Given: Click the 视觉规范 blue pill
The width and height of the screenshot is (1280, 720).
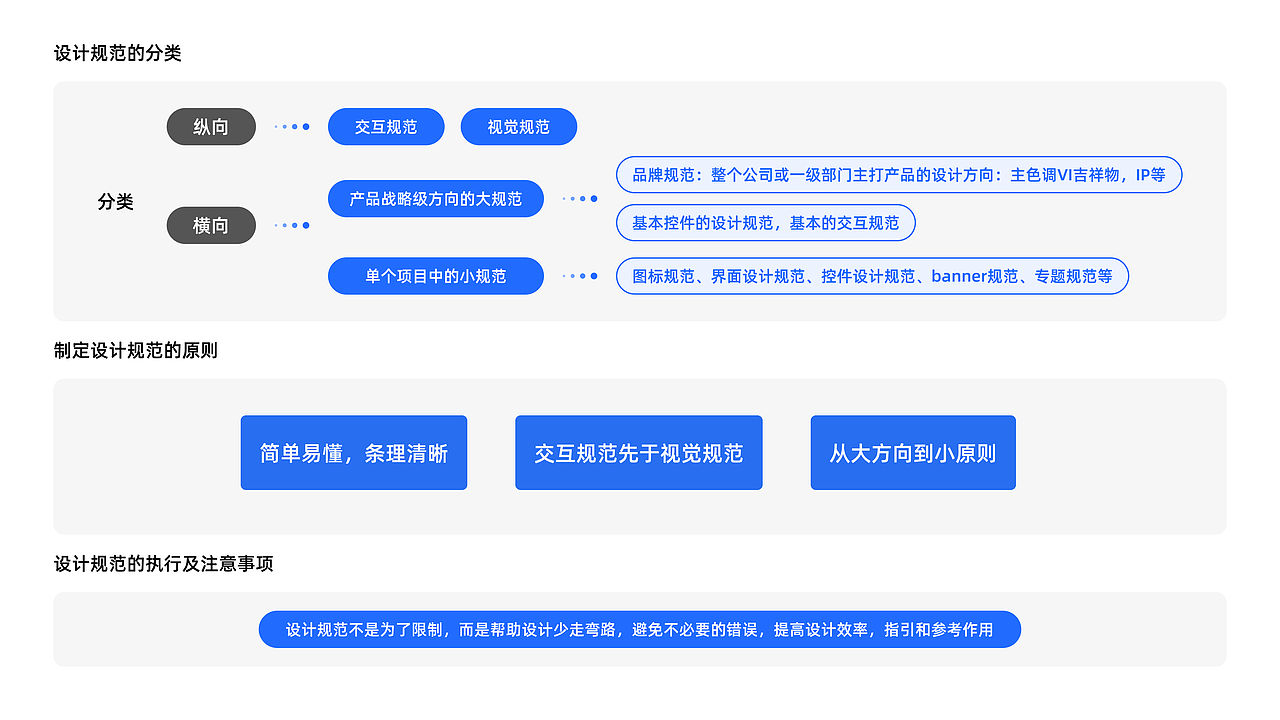Looking at the screenshot, I should pos(518,126).
